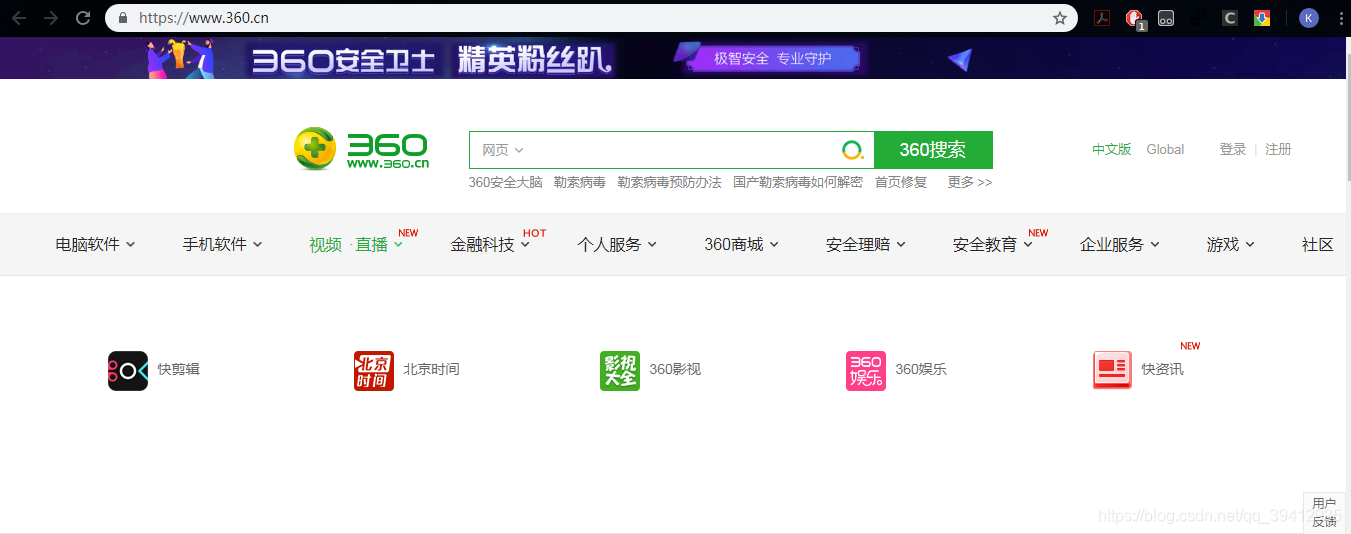Expand the 视频·直播 menu

356,244
